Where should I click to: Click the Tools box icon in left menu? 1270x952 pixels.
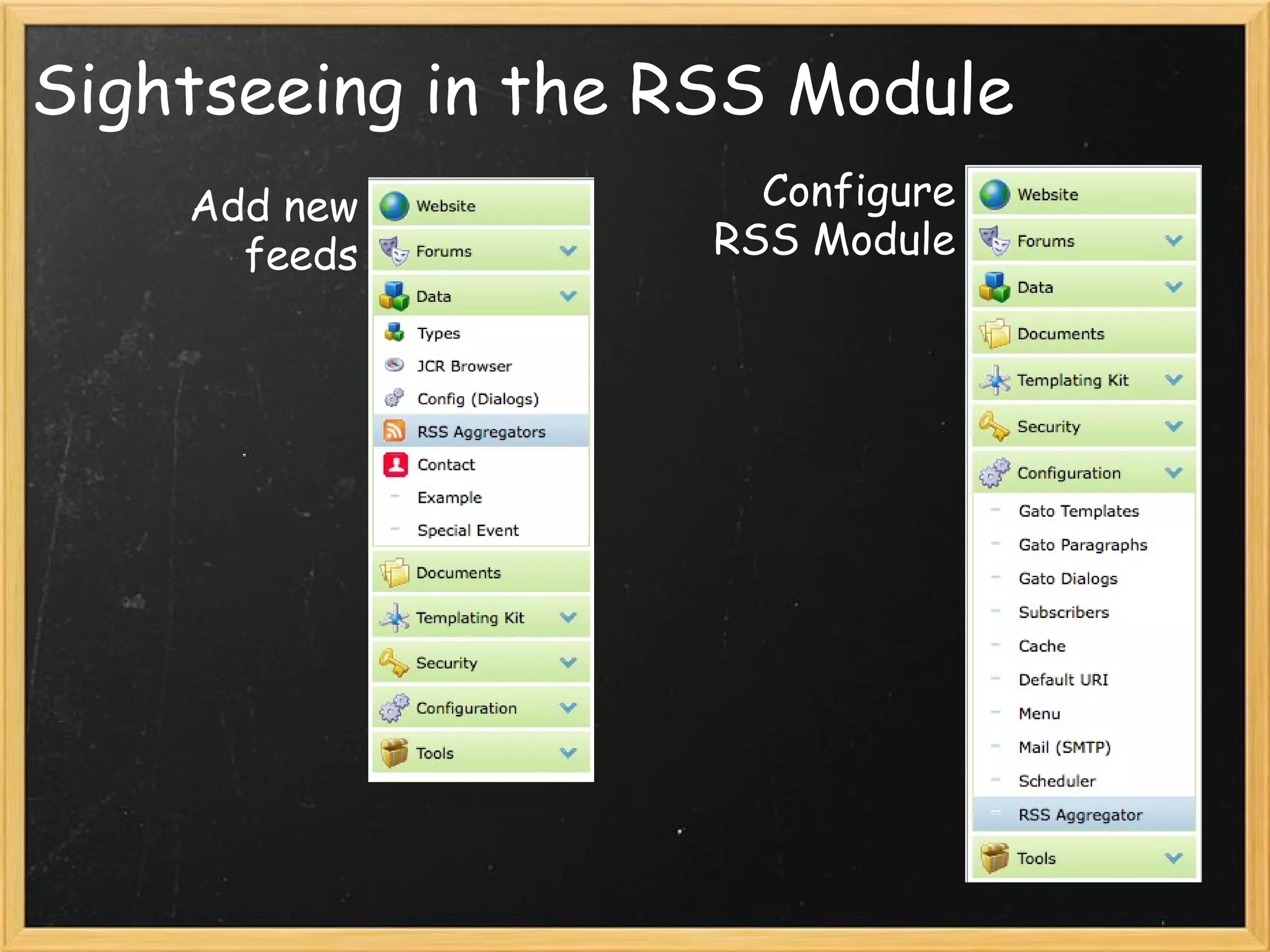click(394, 753)
